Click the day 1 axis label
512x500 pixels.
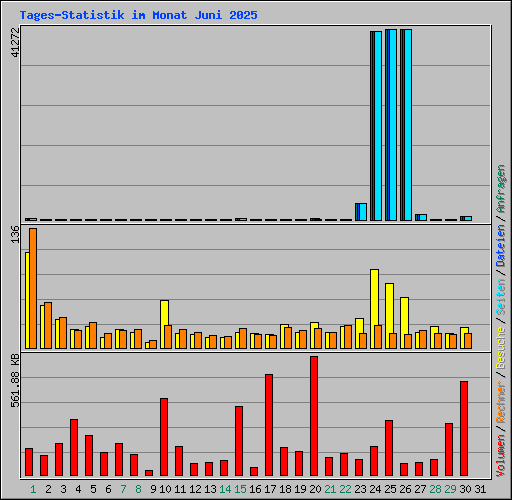[33, 489]
